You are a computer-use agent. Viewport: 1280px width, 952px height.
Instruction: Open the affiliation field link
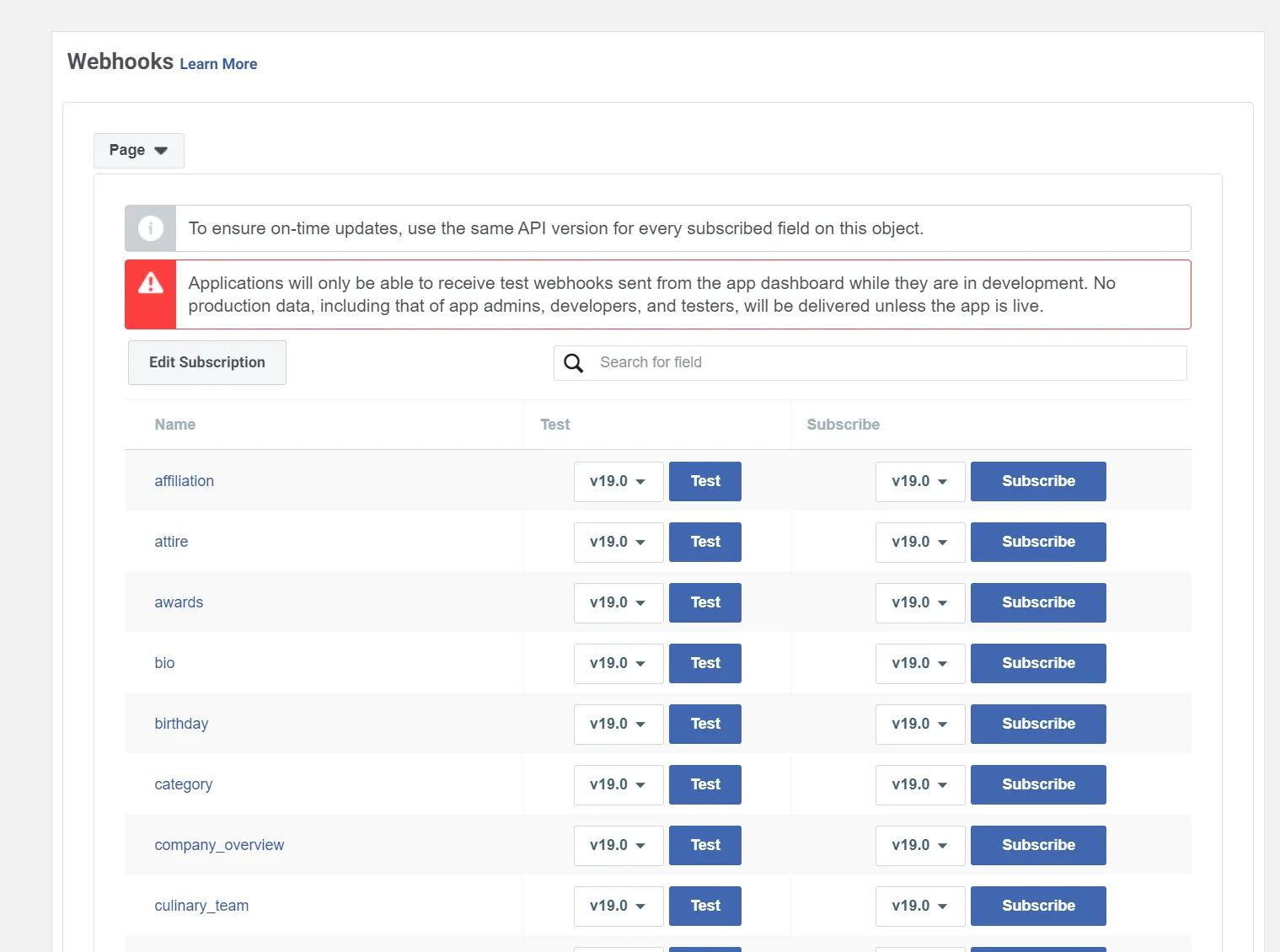185,481
